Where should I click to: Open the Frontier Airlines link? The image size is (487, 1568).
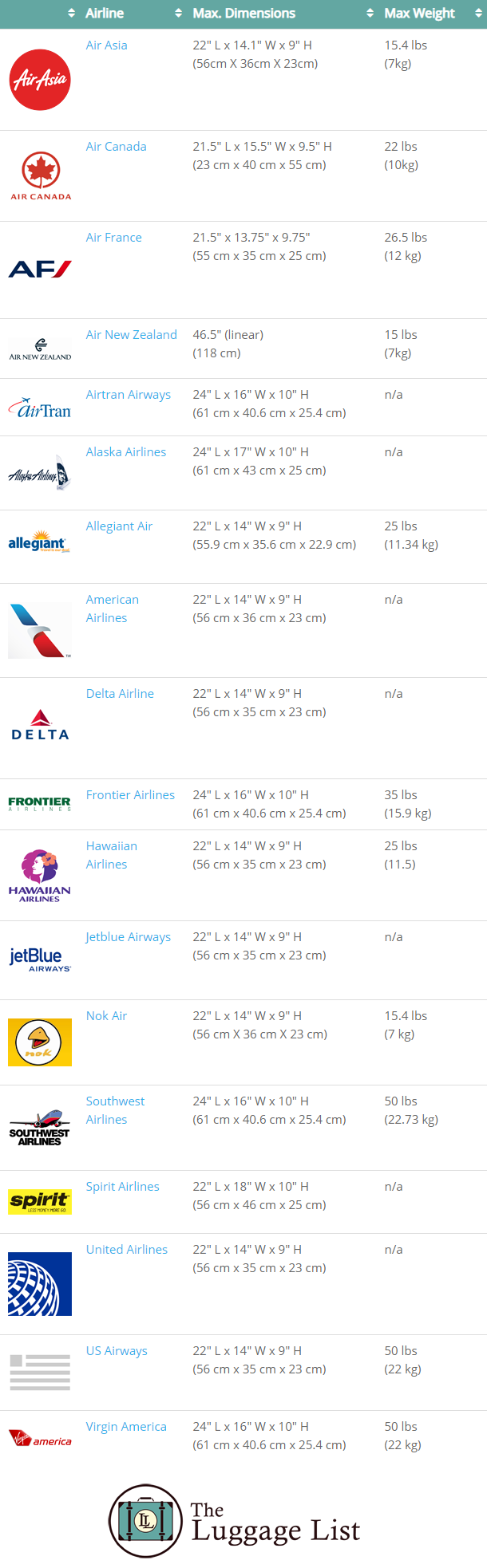(130, 795)
